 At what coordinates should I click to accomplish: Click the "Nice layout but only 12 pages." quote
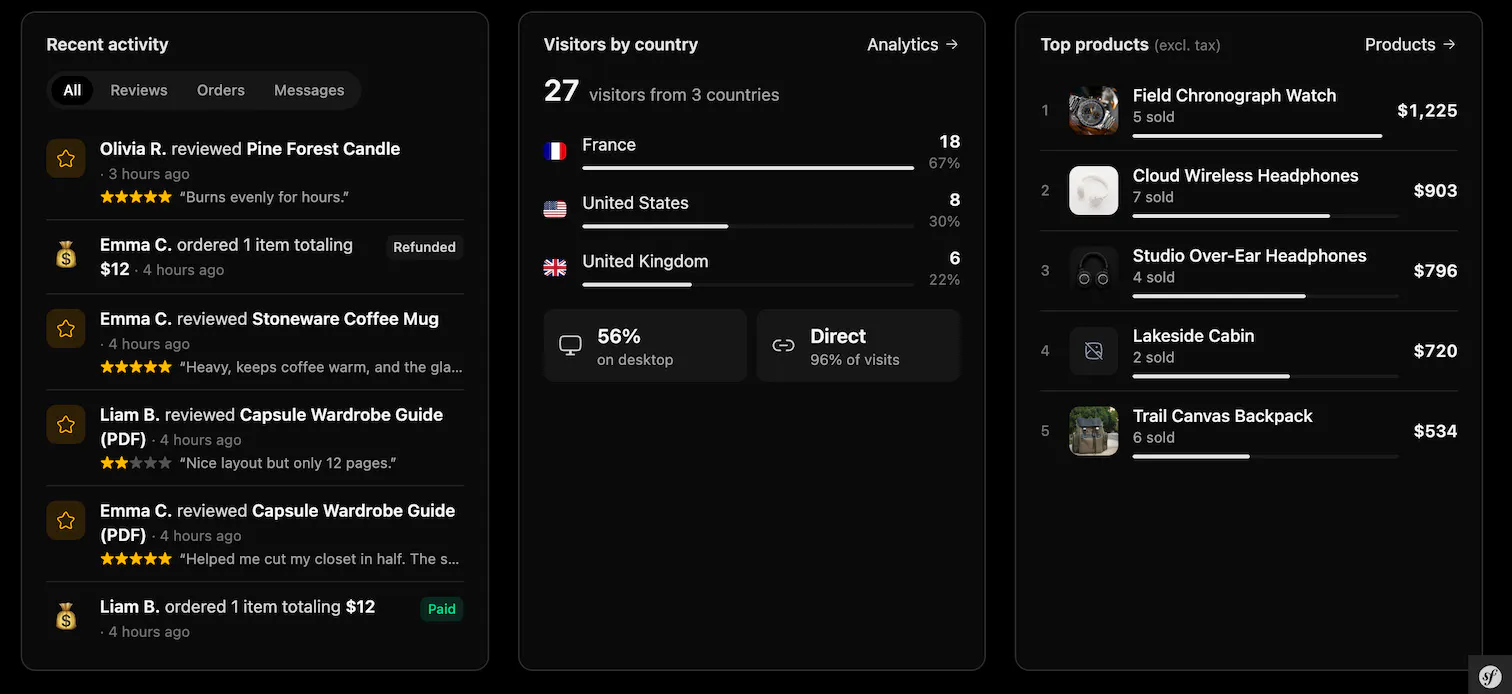pyautogui.click(x=288, y=463)
